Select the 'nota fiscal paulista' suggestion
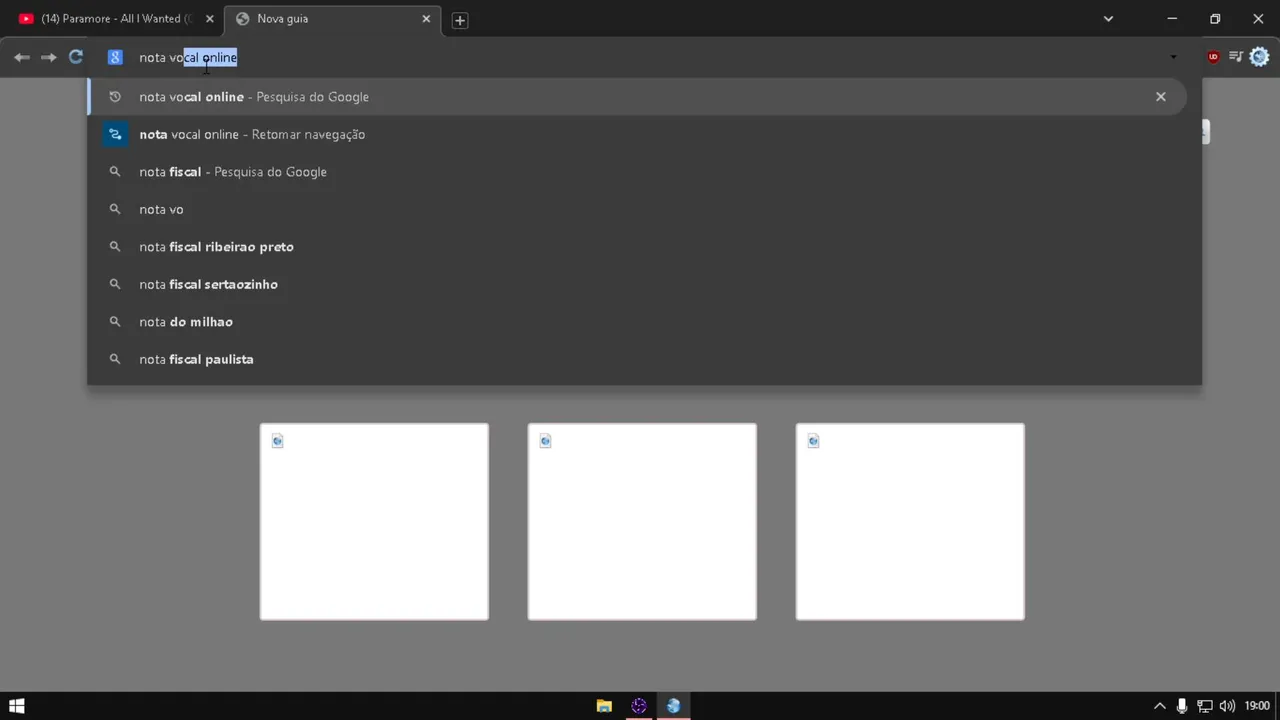Image resolution: width=1280 pixels, height=720 pixels. 644,359
